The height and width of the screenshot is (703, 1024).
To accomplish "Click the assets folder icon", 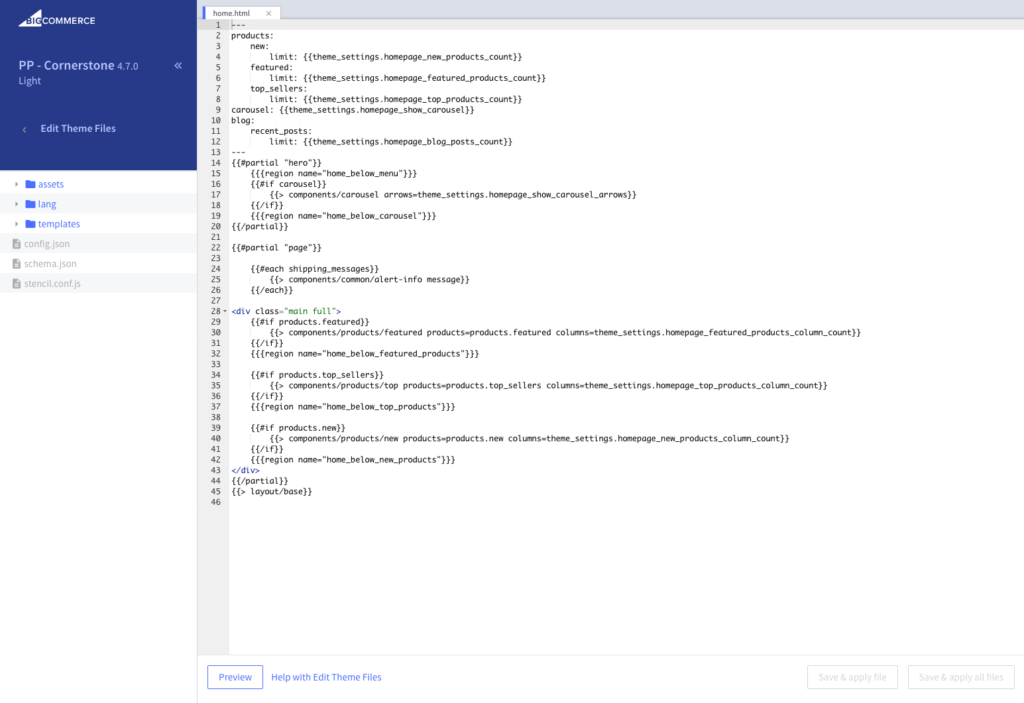I will coord(30,184).
